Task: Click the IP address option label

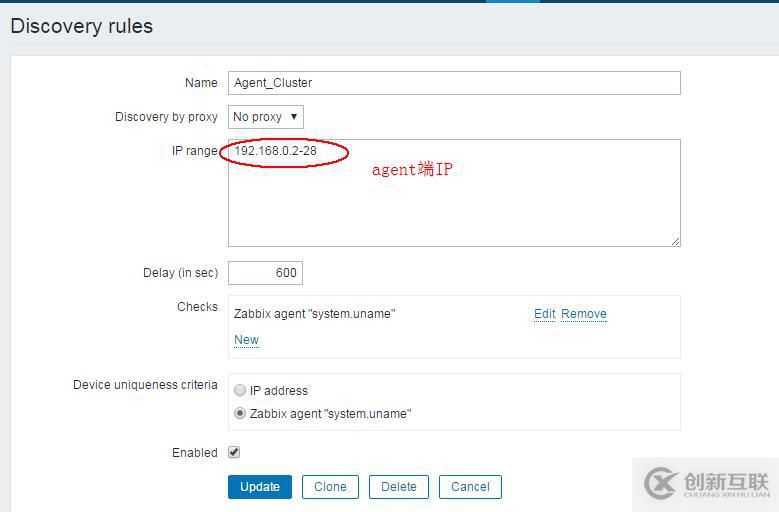Action: tap(279, 391)
